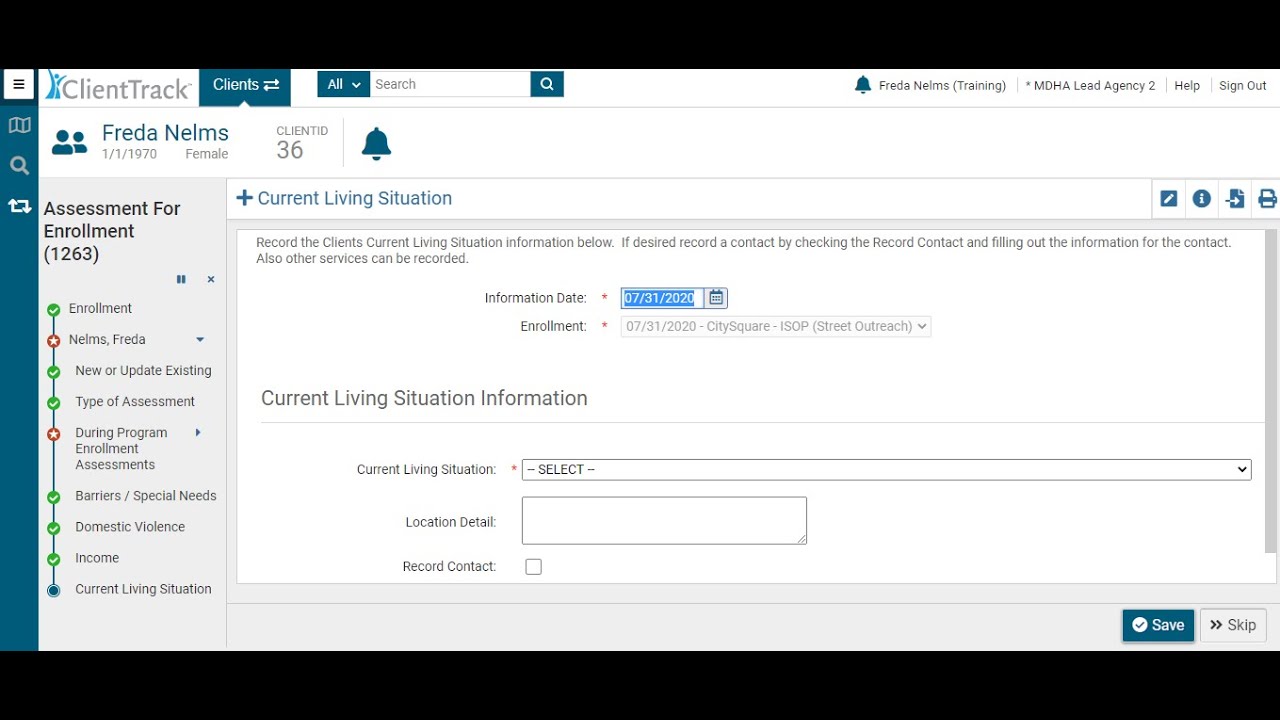Click the map icon in left sidebar
The height and width of the screenshot is (720, 1280).
pyautogui.click(x=19, y=125)
